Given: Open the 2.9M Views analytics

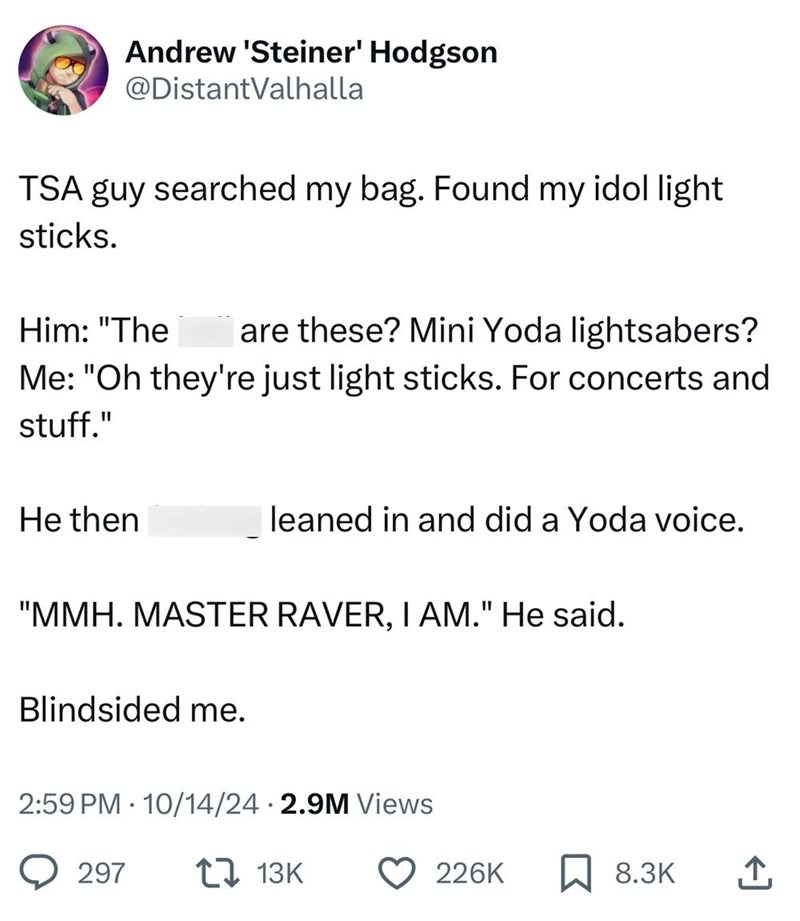Looking at the screenshot, I should [354, 802].
